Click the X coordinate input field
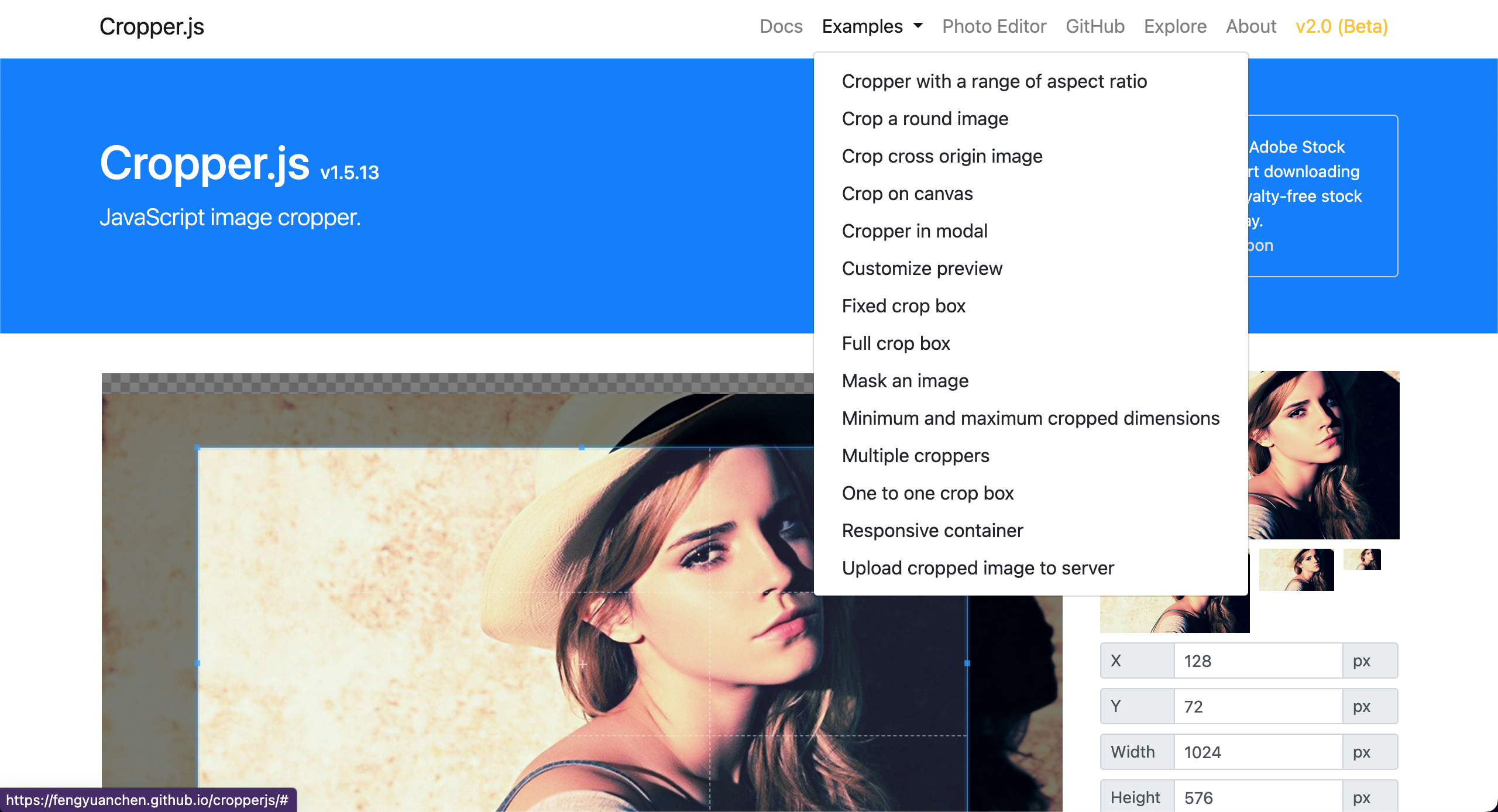This screenshot has height=812, width=1498. coord(1258,661)
